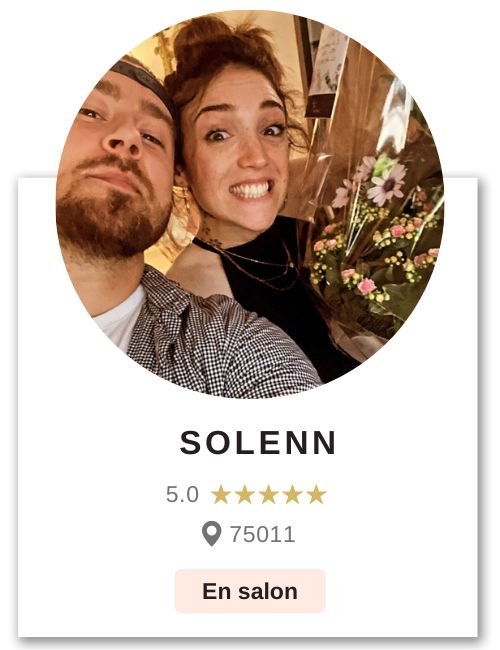
Task: Click the 75011 postal code
Action: pyautogui.click(x=263, y=534)
